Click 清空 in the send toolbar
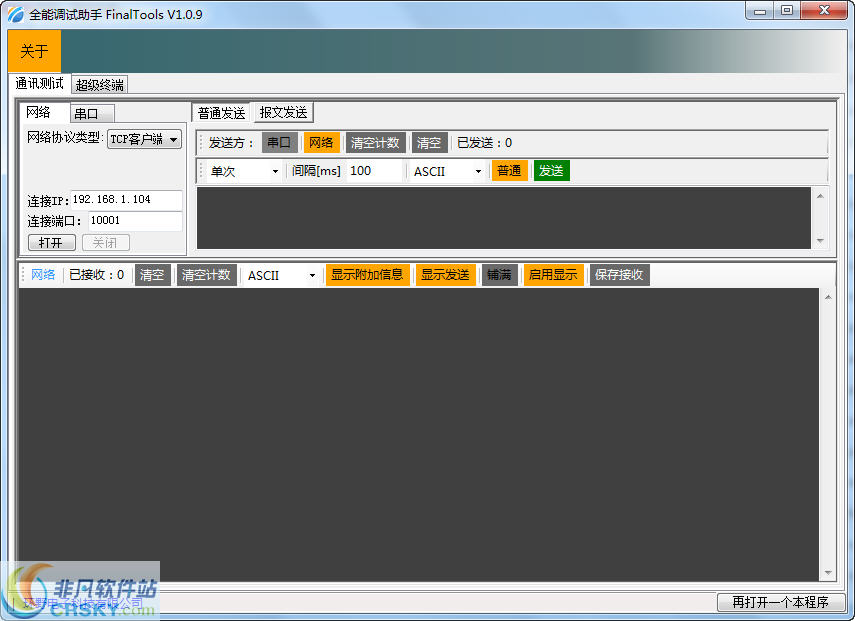 [x=429, y=143]
